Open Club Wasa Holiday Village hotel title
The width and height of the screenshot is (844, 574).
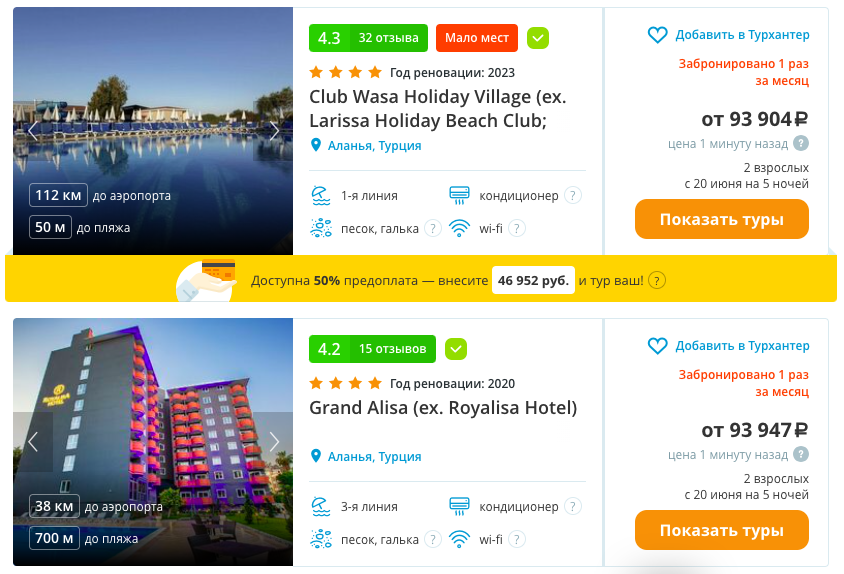tap(438, 109)
